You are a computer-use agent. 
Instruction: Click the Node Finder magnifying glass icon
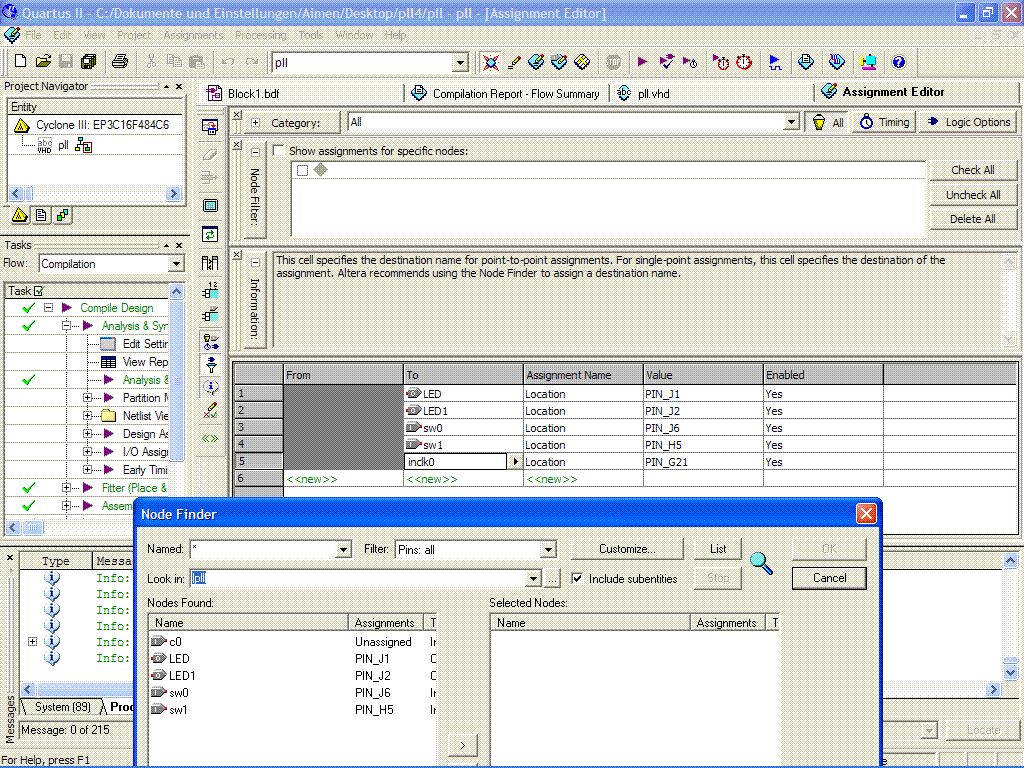point(761,563)
